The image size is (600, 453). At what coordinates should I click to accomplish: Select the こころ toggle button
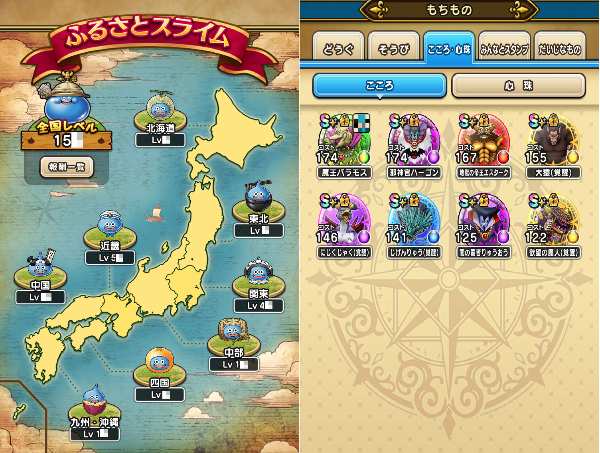(380, 86)
